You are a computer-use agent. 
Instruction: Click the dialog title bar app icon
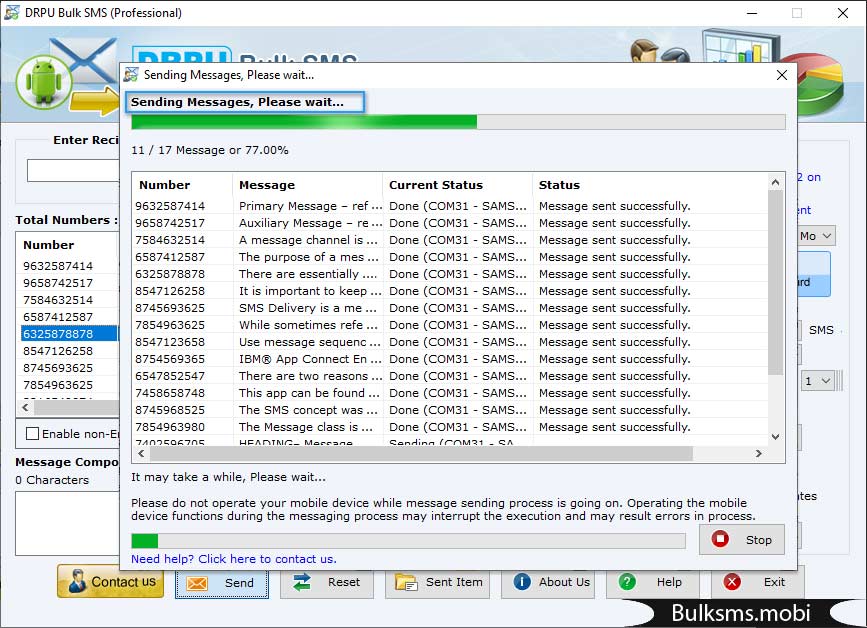click(131, 75)
